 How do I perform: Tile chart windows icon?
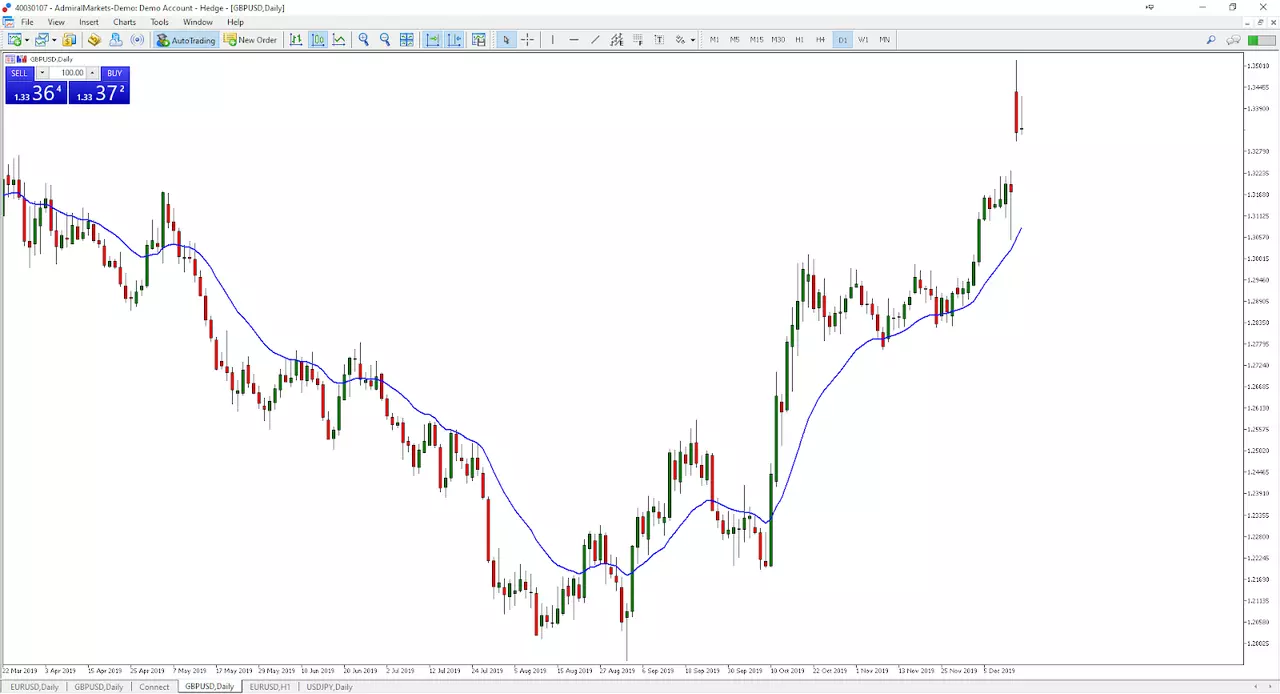[407, 40]
